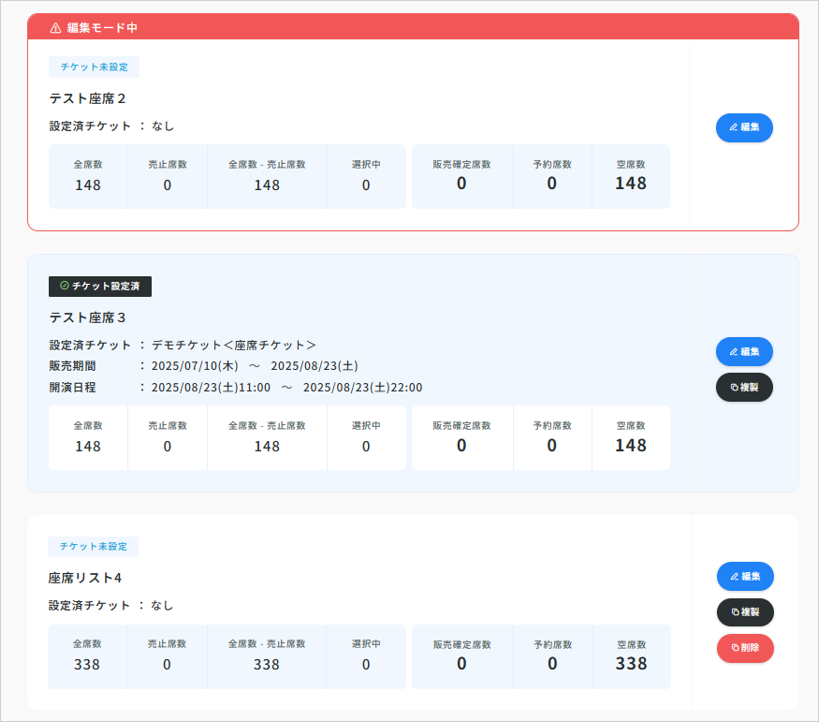
Task: Click the 全席数 148 cell in テスト座席2
Action: [88, 175]
